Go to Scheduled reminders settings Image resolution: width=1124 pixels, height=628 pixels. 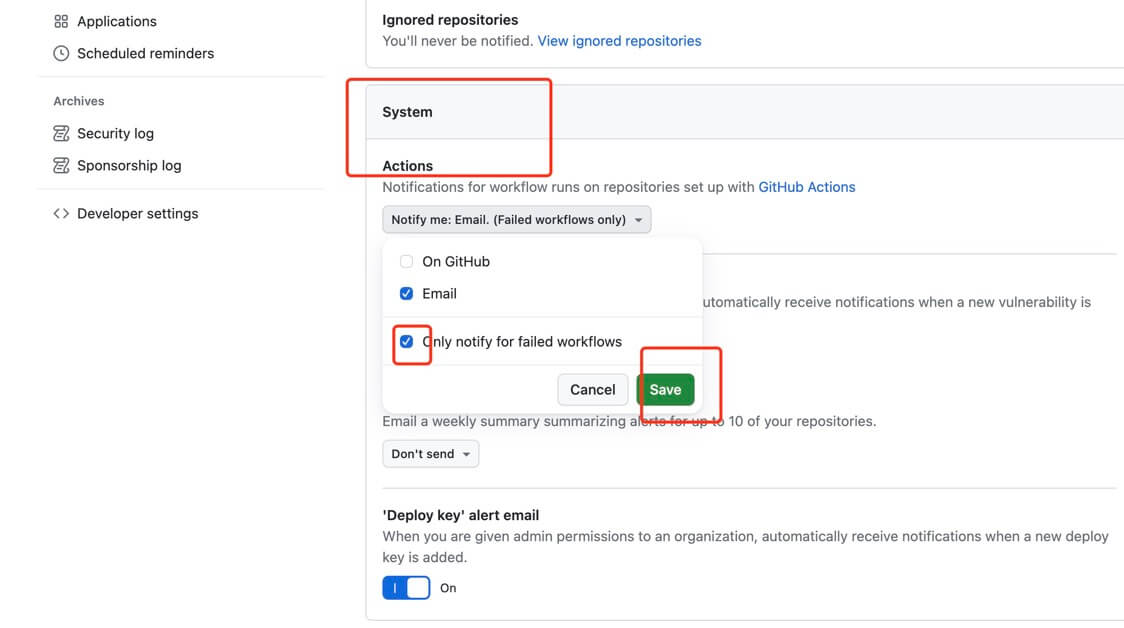point(145,53)
